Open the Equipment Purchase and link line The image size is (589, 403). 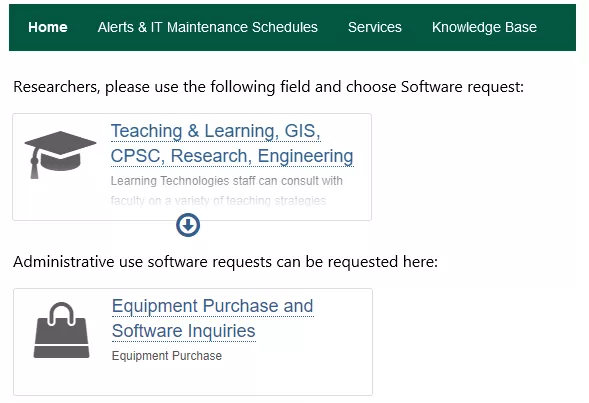coord(213,306)
